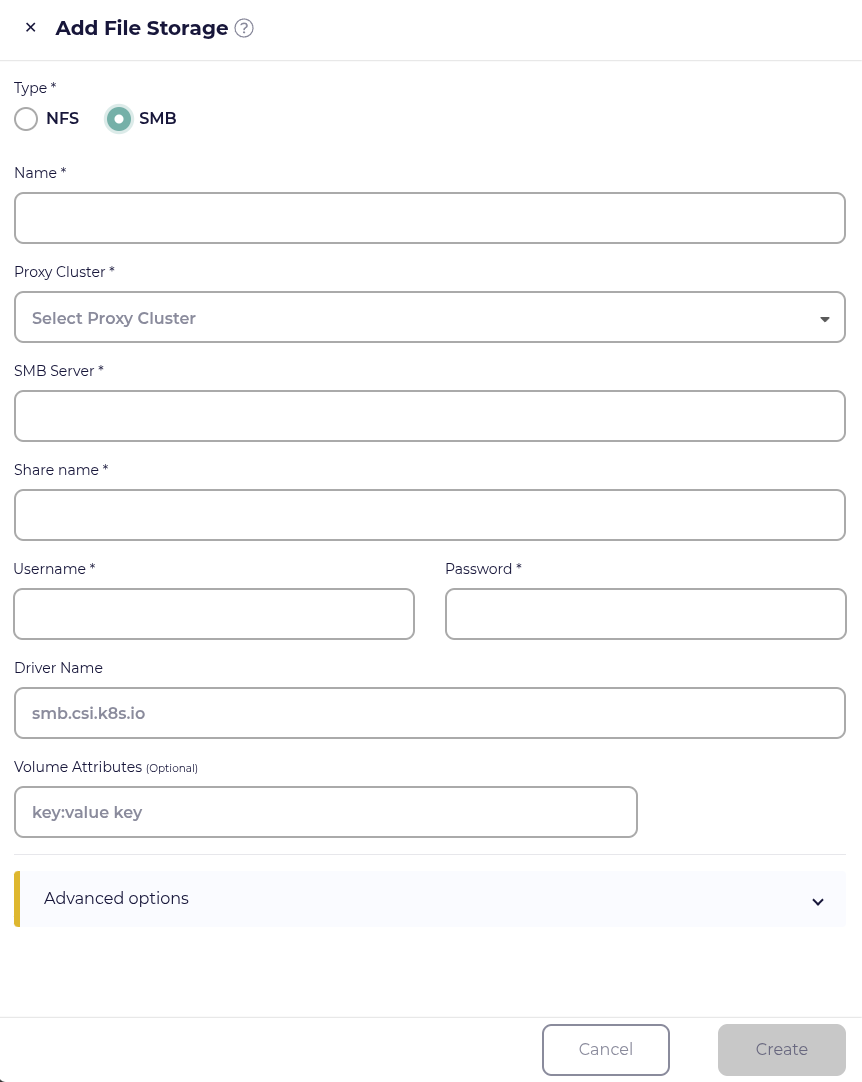Click the SMB label text
The width and height of the screenshot is (862, 1082).
pos(158,119)
